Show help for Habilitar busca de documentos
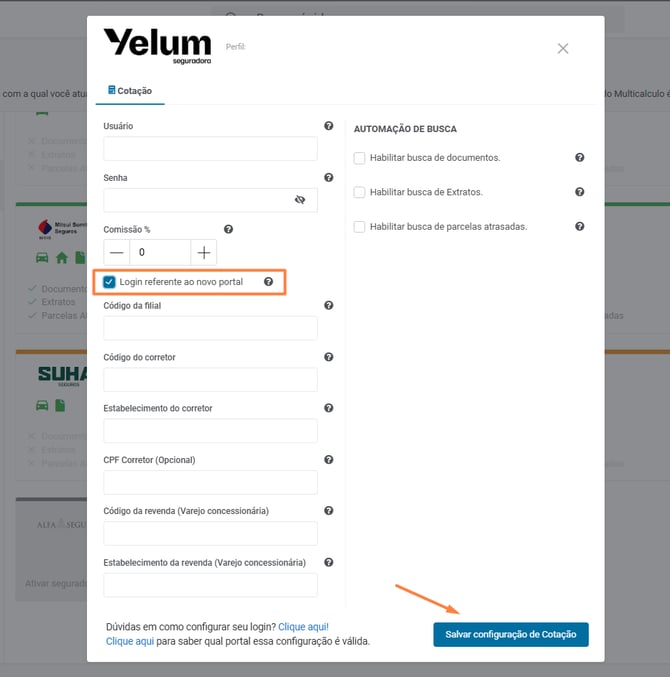The image size is (670, 677). pyautogui.click(x=580, y=158)
